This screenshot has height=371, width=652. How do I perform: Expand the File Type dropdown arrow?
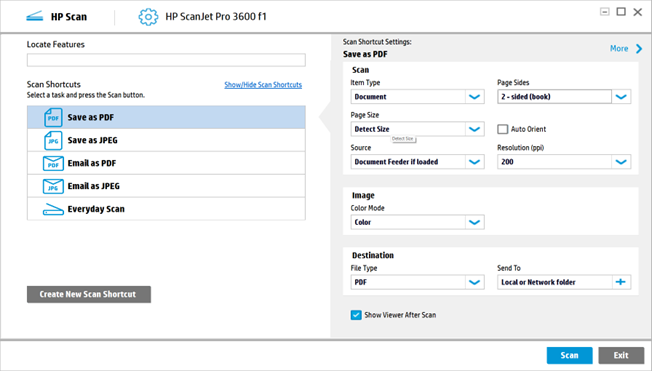tap(474, 282)
